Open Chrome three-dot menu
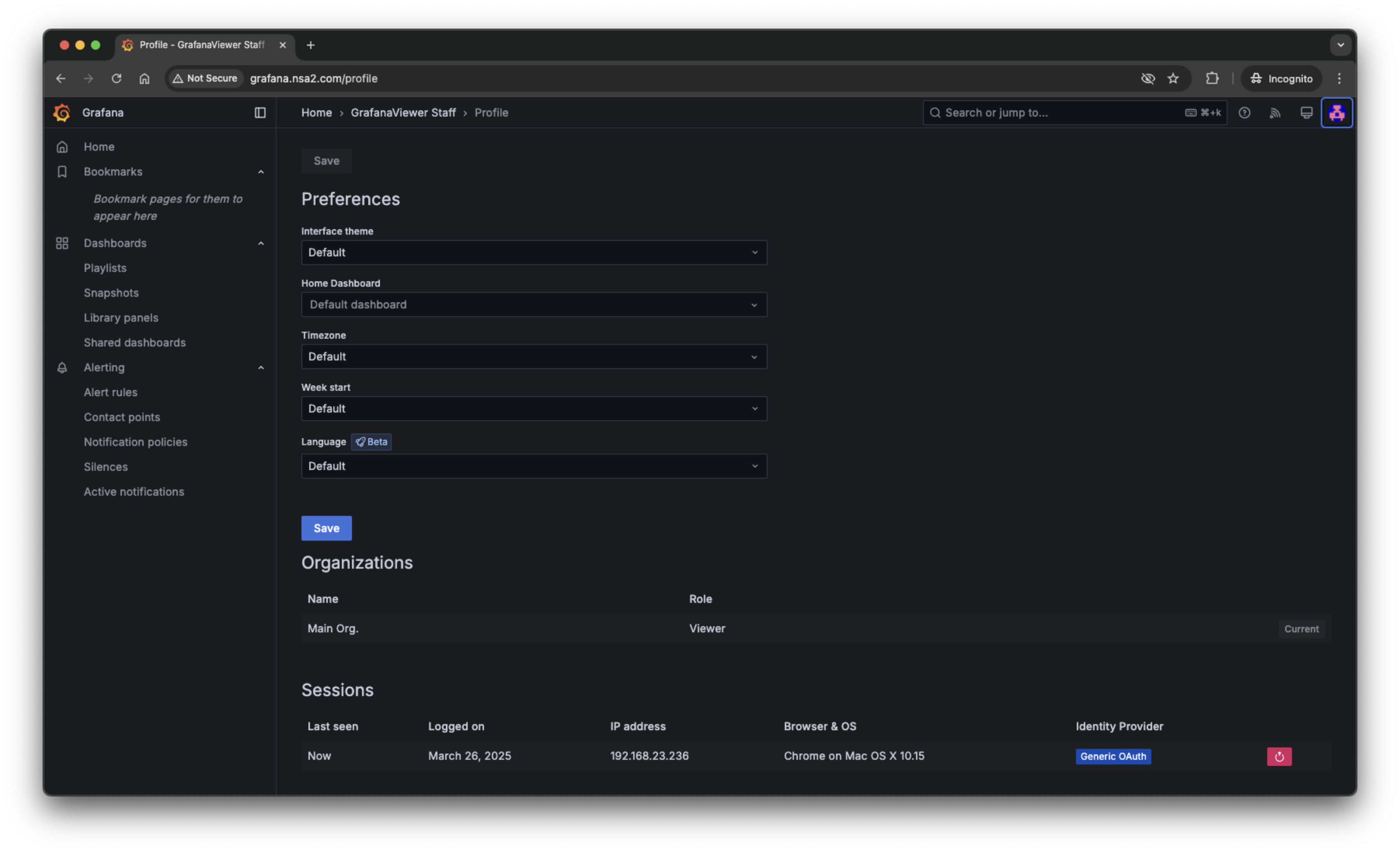This screenshot has width=1400, height=853. pos(1339,78)
